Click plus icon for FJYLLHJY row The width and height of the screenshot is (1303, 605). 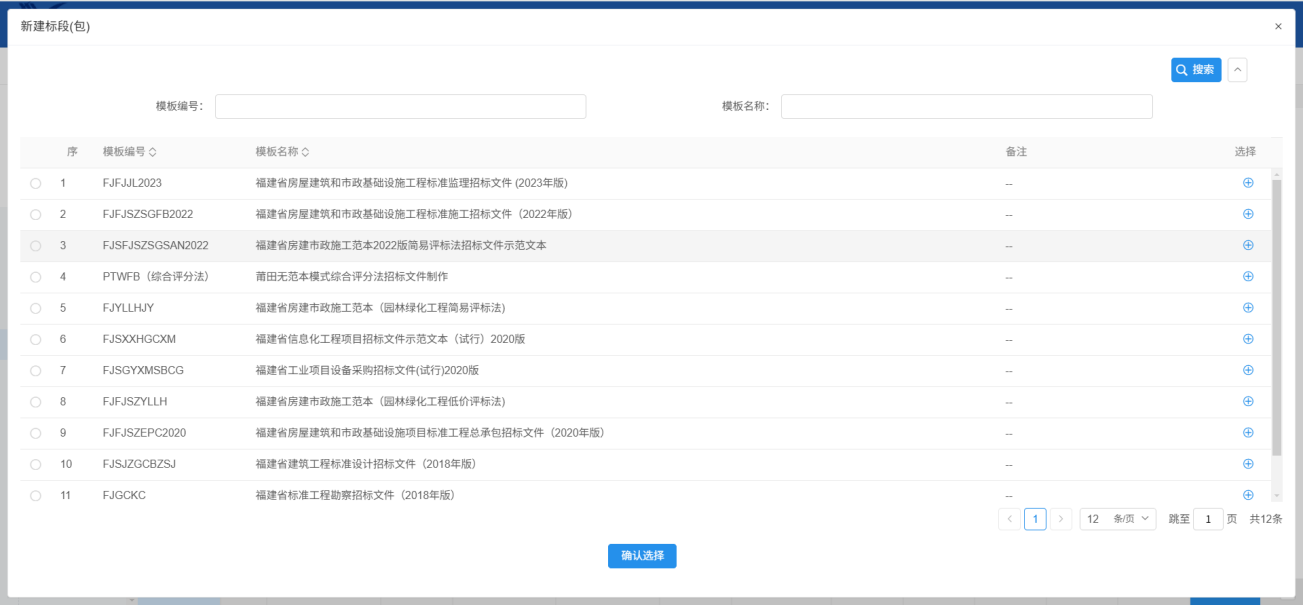(1247, 308)
